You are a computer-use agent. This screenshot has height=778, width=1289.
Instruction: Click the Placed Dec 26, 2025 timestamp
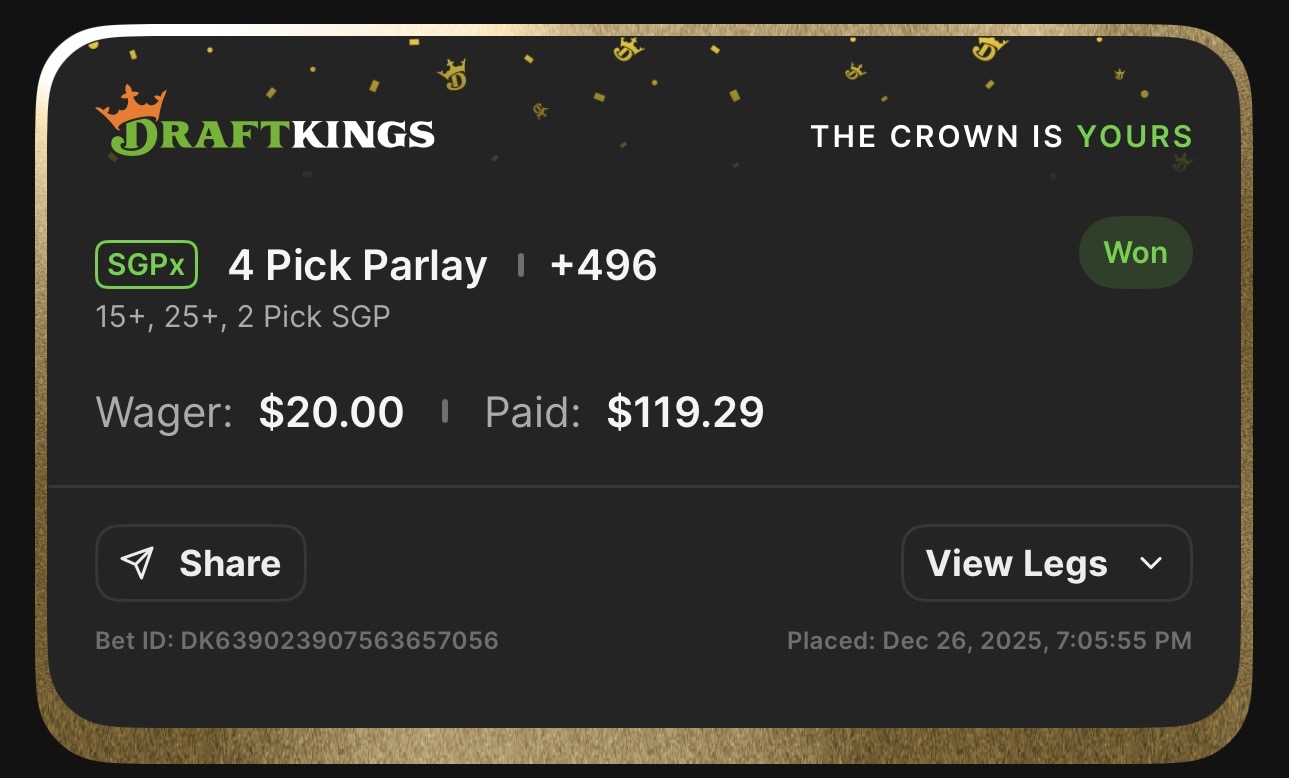[x=989, y=640]
